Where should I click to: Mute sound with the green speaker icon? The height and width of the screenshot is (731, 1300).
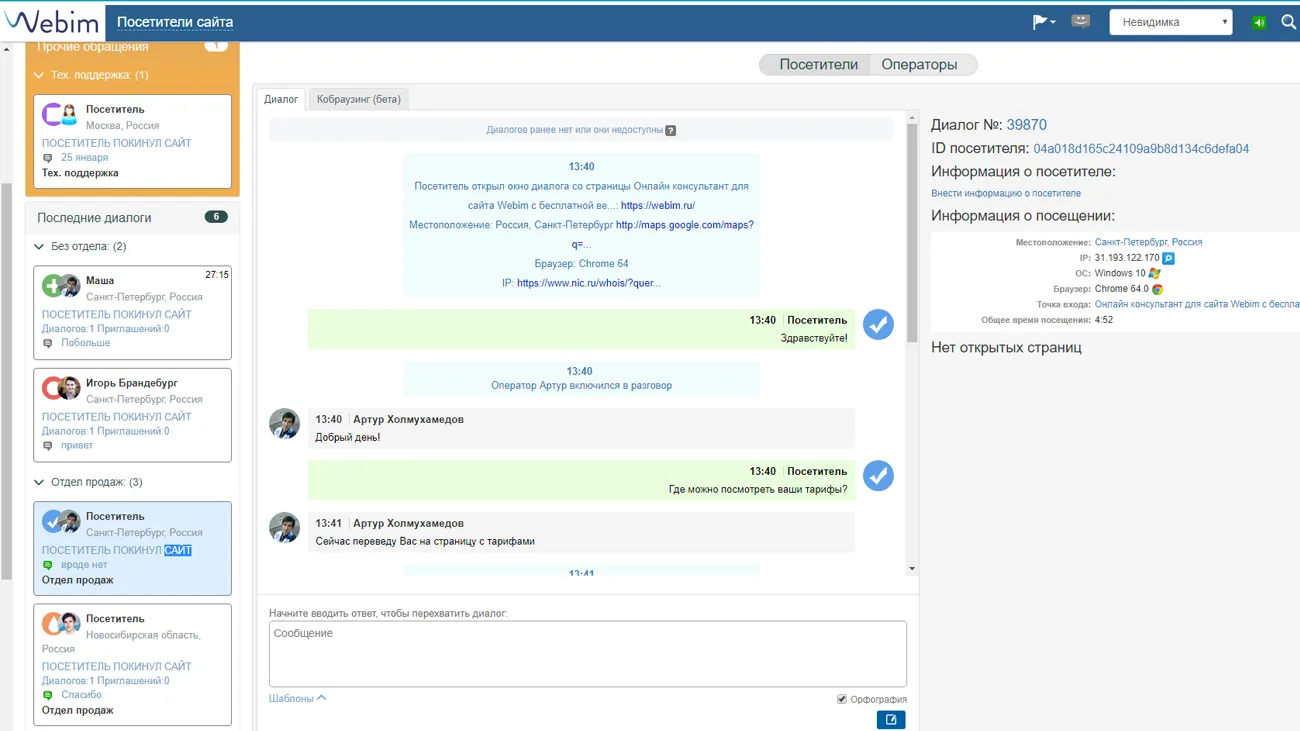(1259, 22)
